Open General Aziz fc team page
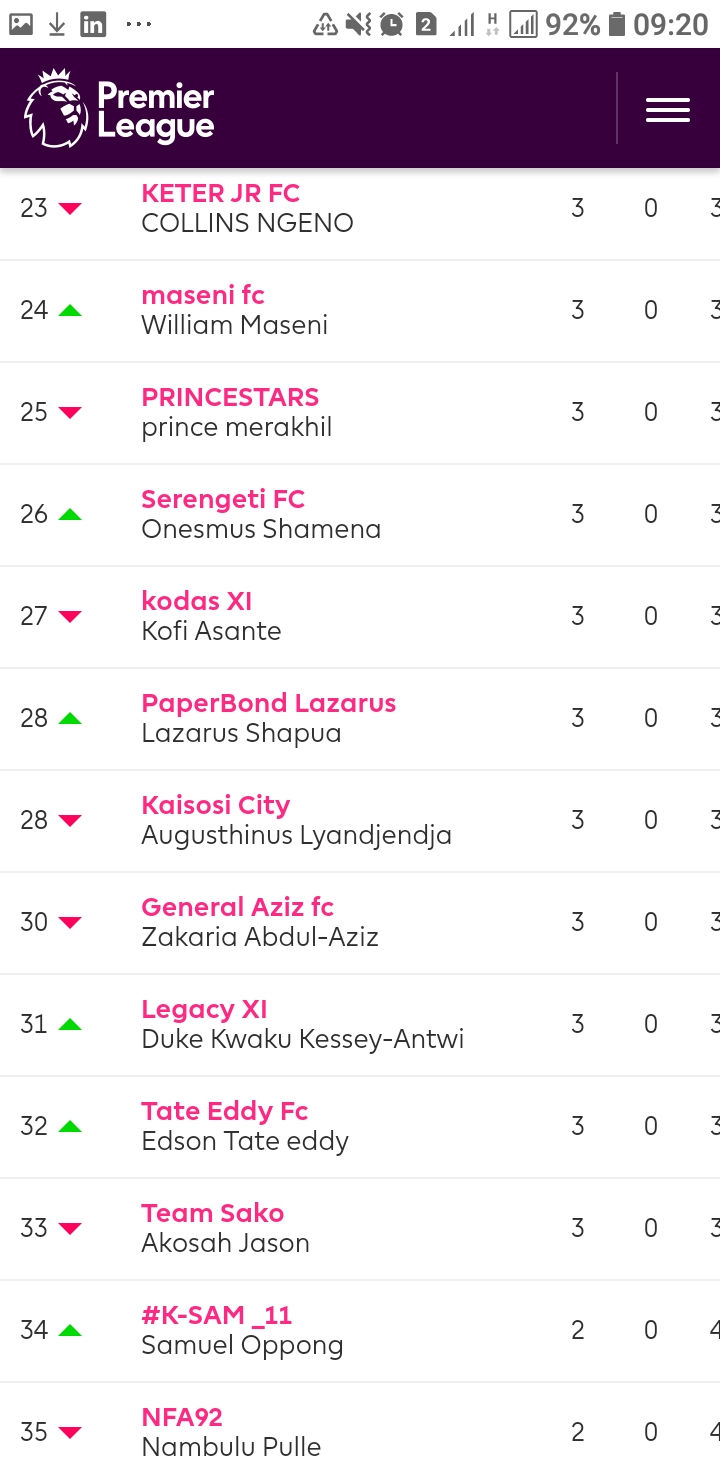Viewport: 720px width, 1480px height. coord(237,907)
